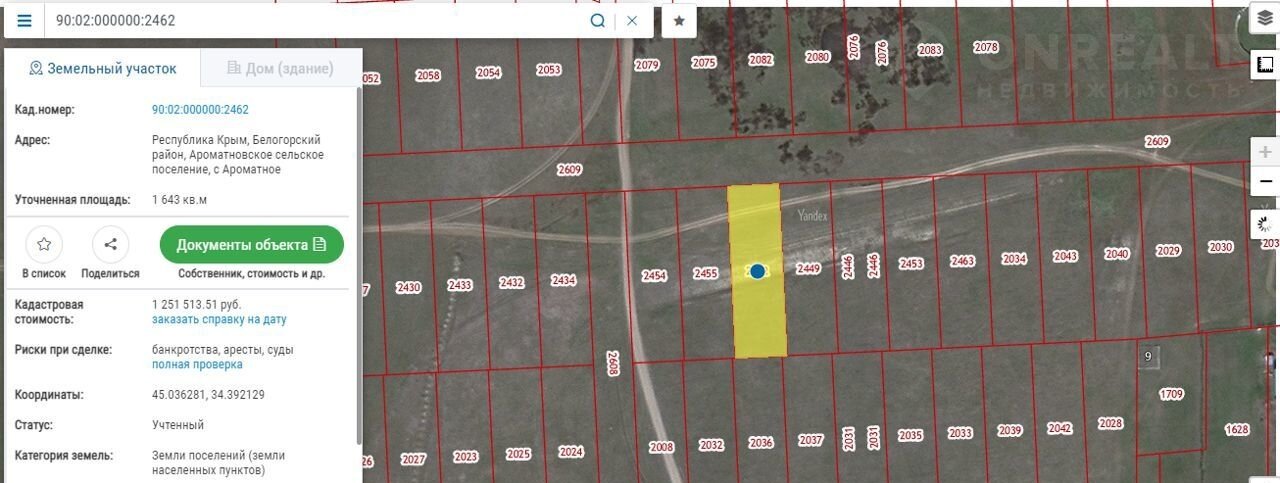1280x483 pixels.
Task: Open the map layers panel
Action: tap(1265, 19)
